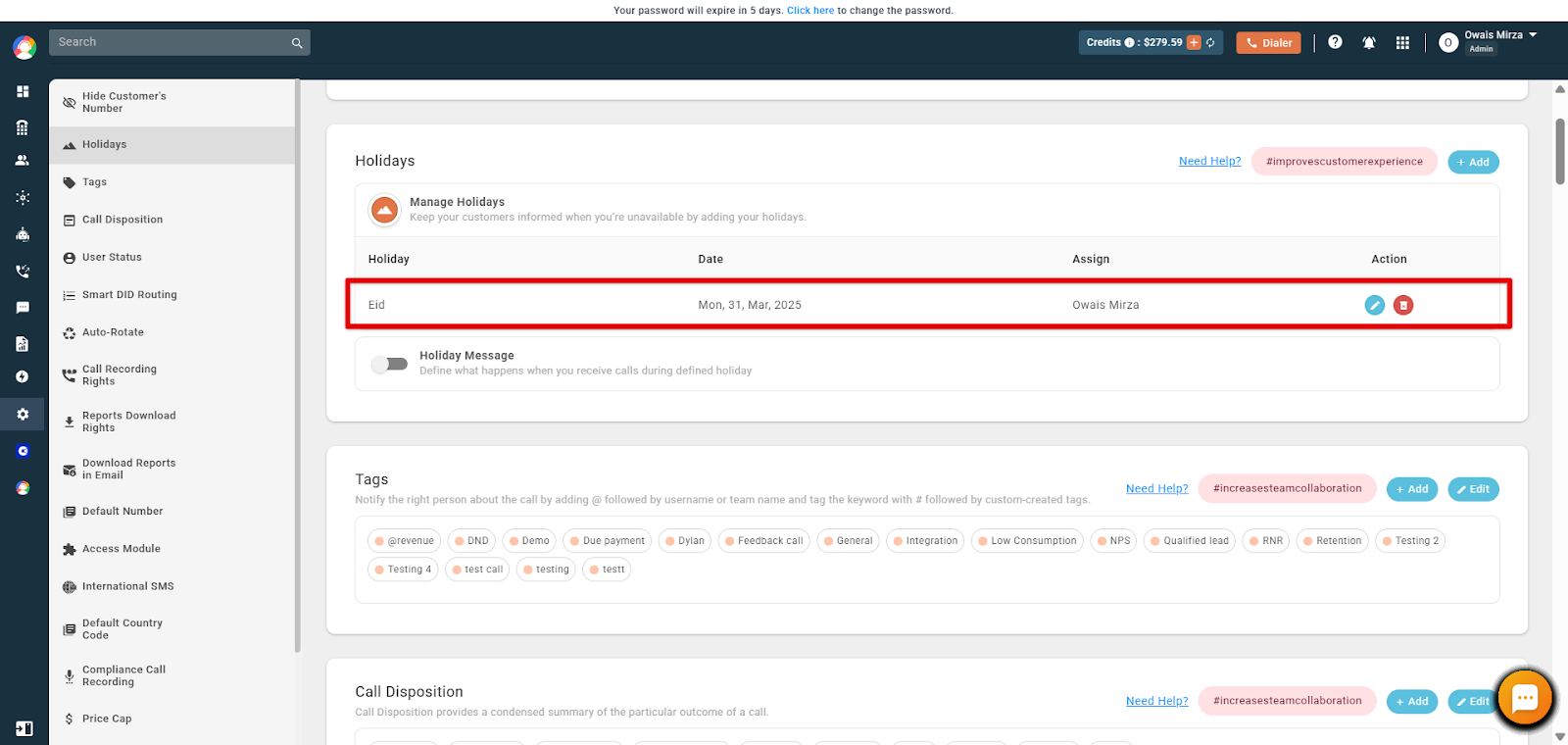Open Reports Download Rights settings
1568x745 pixels.
(172, 422)
